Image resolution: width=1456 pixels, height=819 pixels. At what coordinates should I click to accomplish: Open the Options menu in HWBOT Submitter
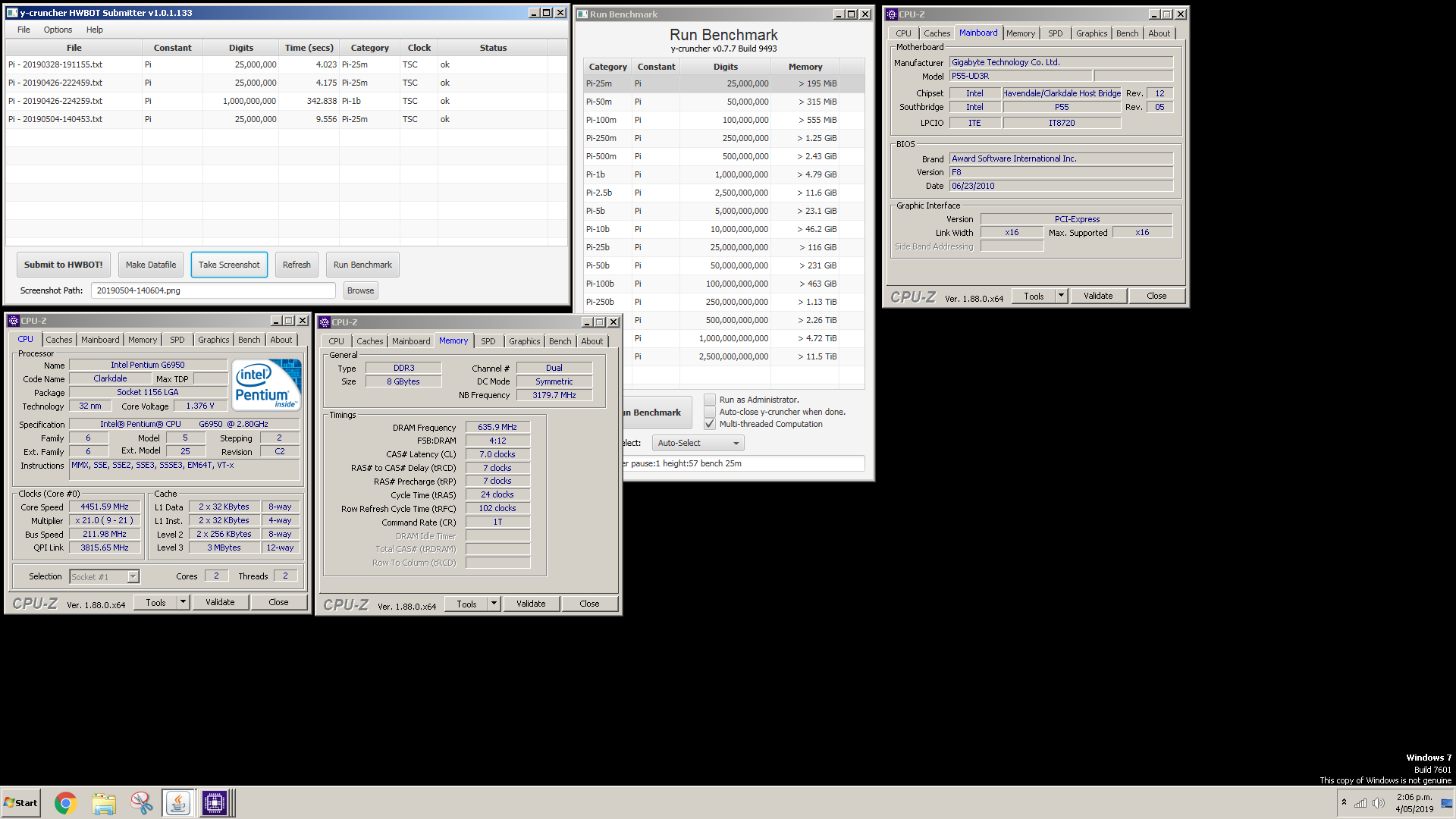click(58, 30)
